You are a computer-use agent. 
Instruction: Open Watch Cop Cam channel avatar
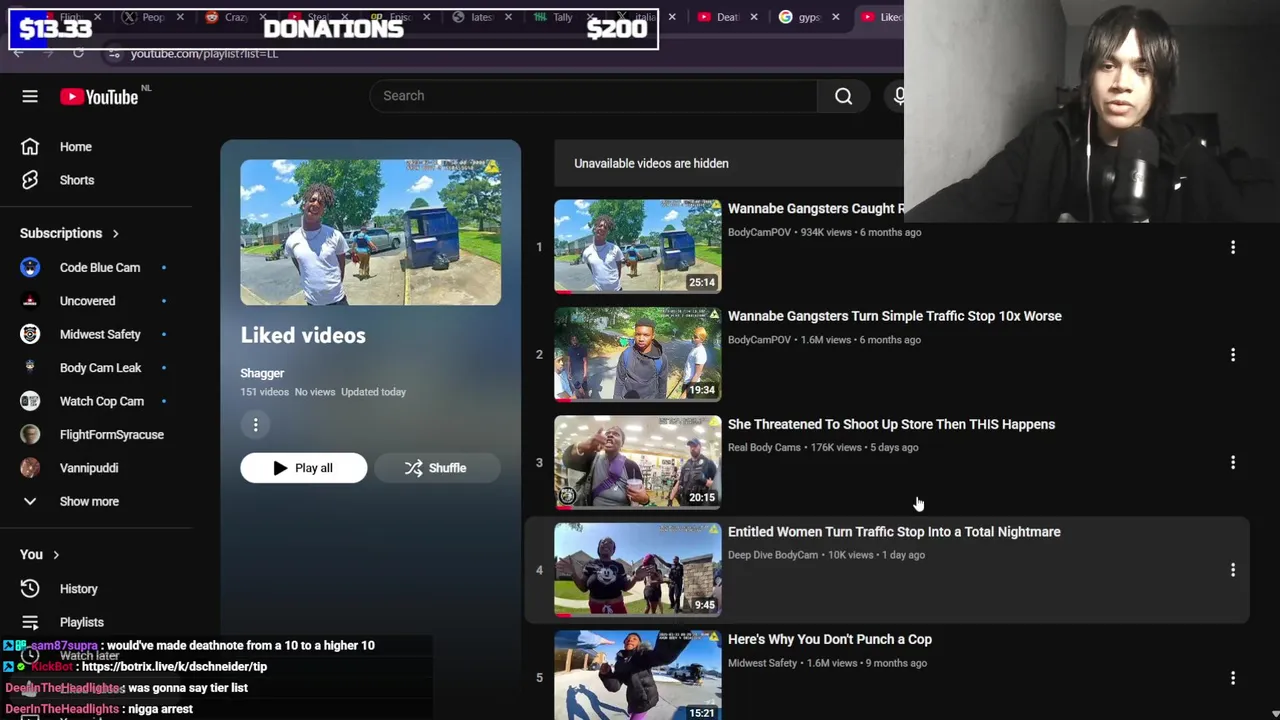click(30, 401)
